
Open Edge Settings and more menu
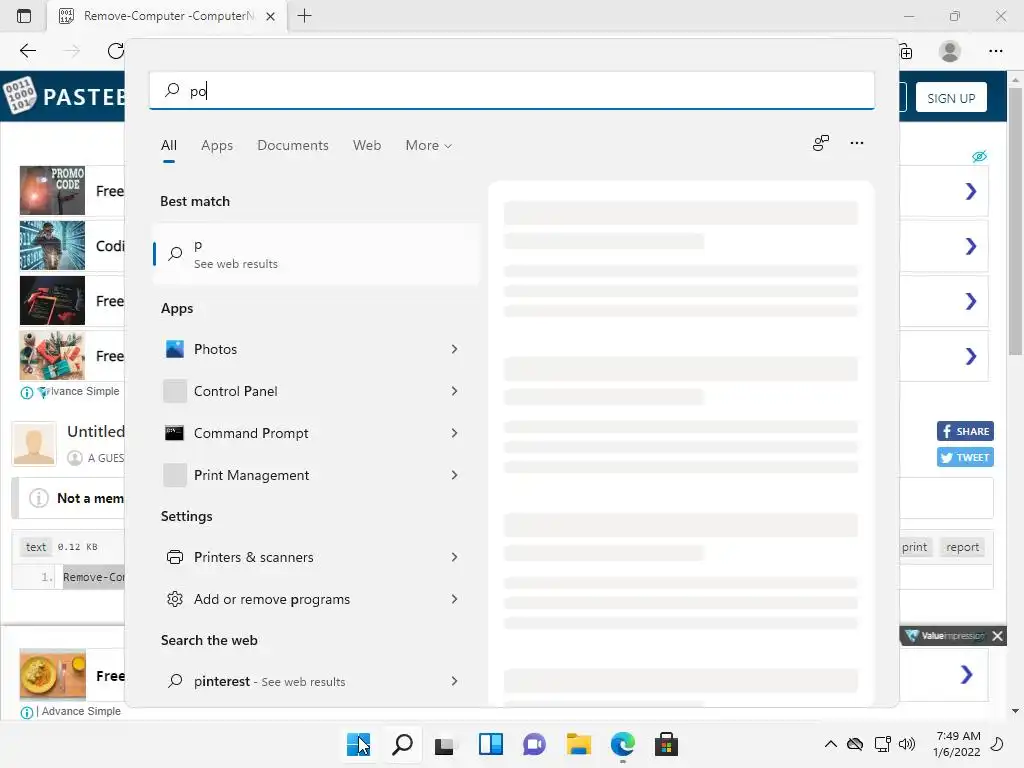(995, 51)
